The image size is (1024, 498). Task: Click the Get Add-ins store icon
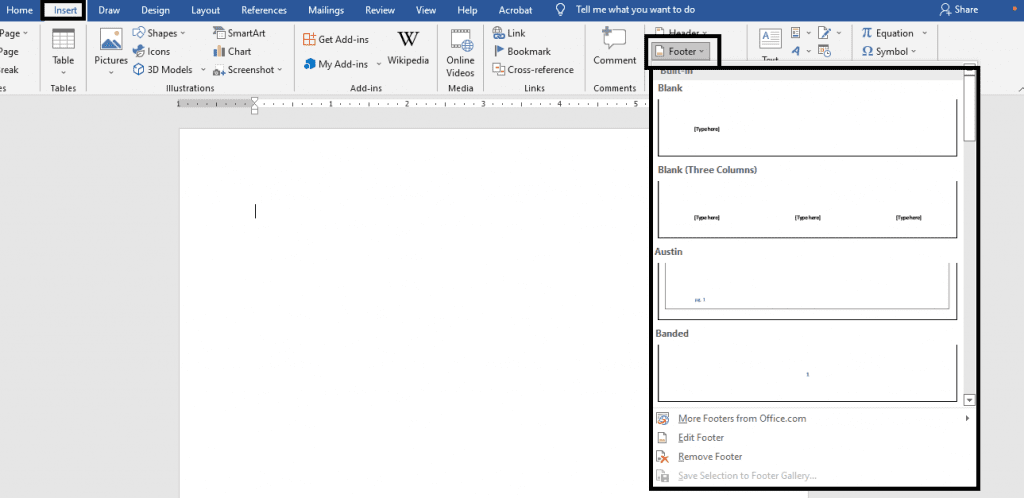309,39
